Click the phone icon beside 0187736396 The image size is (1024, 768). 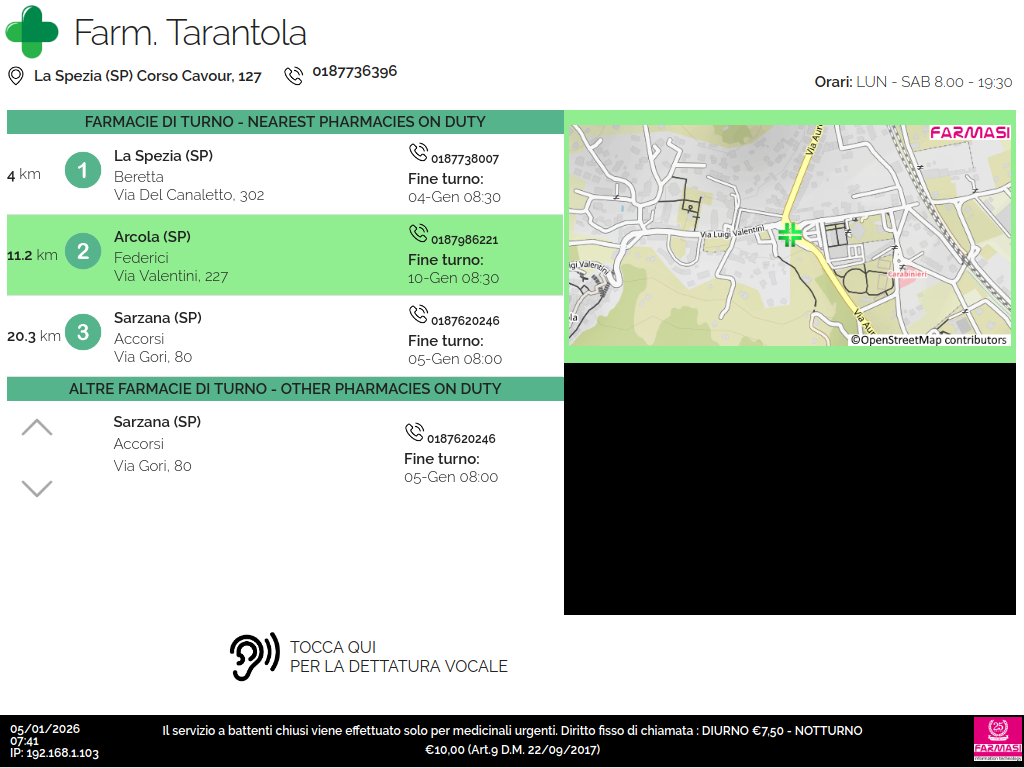(x=293, y=76)
